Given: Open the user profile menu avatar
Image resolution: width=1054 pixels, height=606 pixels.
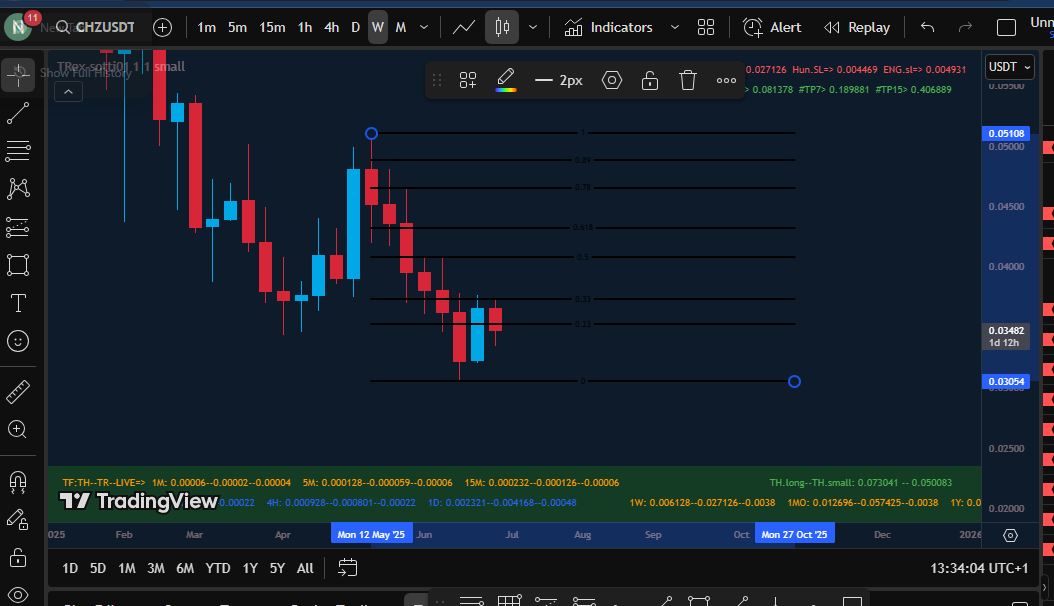Looking at the screenshot, I should pos(18,28).
